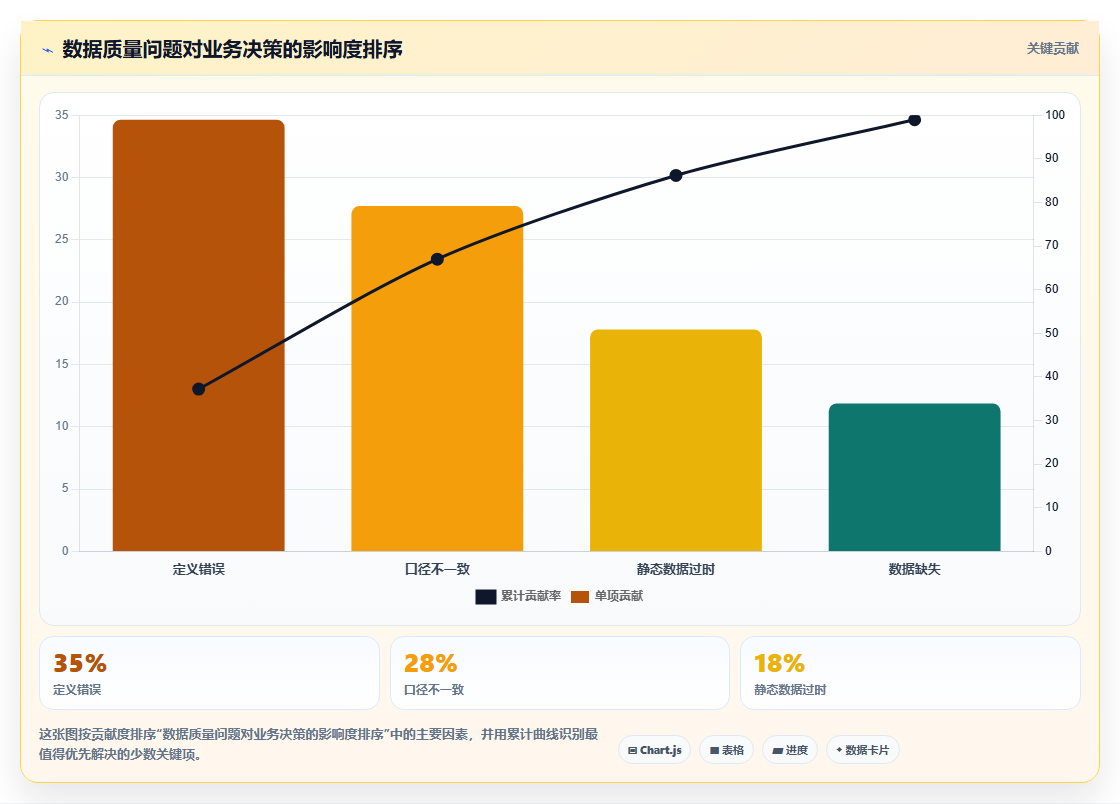Click the 累计贡献率 legend text
1120x804 pixels.
point(531,596)
